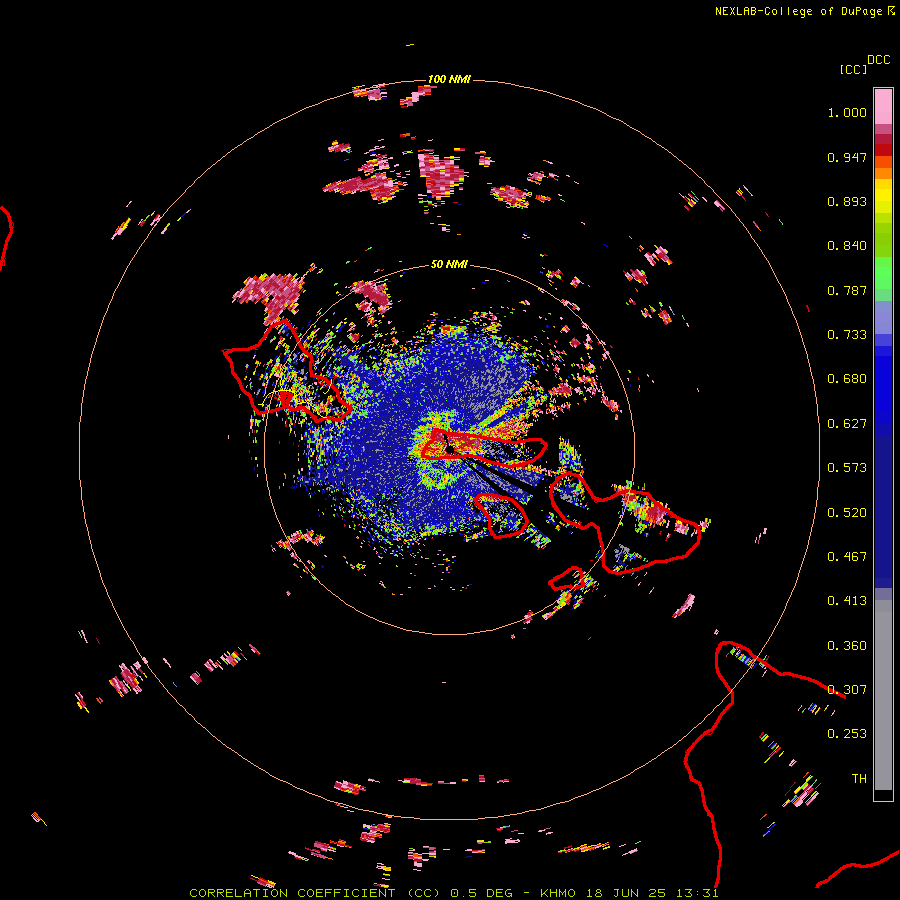Click the 0.467 scale value
The height and width of the screenshot is (900, 900).
click(x=847, y=557)
